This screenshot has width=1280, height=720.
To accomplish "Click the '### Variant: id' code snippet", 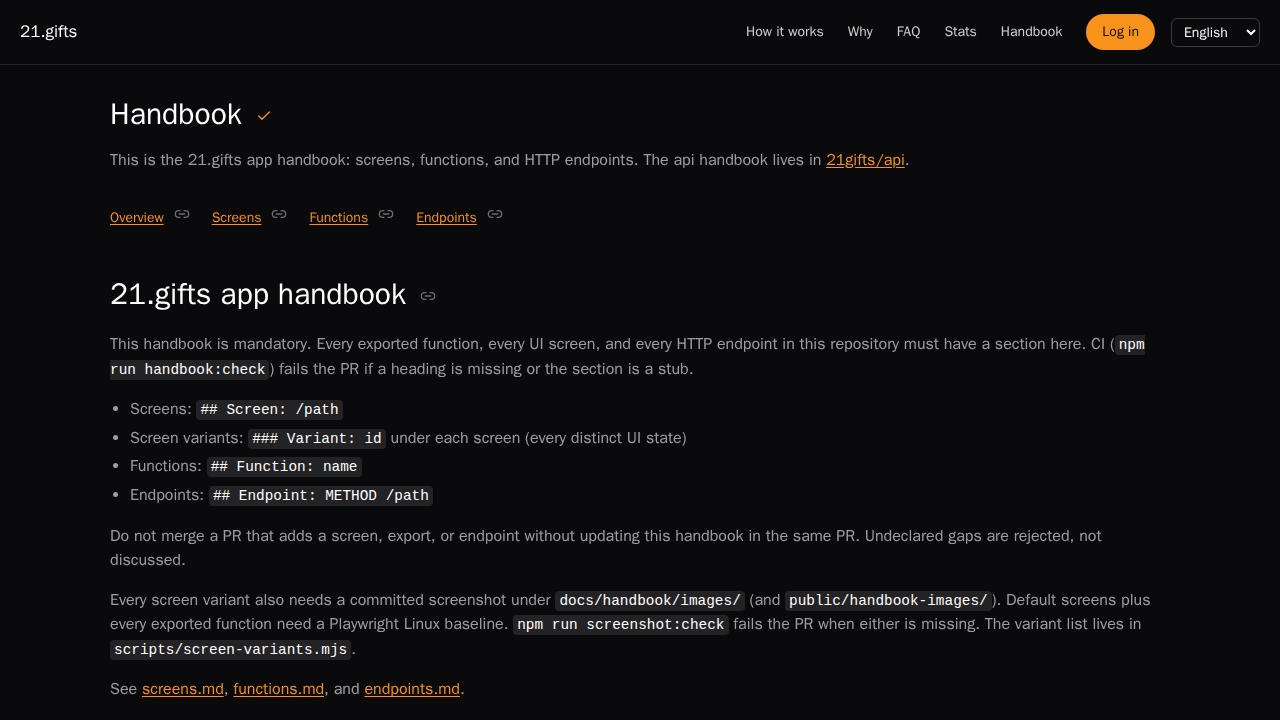I will 317,439.
